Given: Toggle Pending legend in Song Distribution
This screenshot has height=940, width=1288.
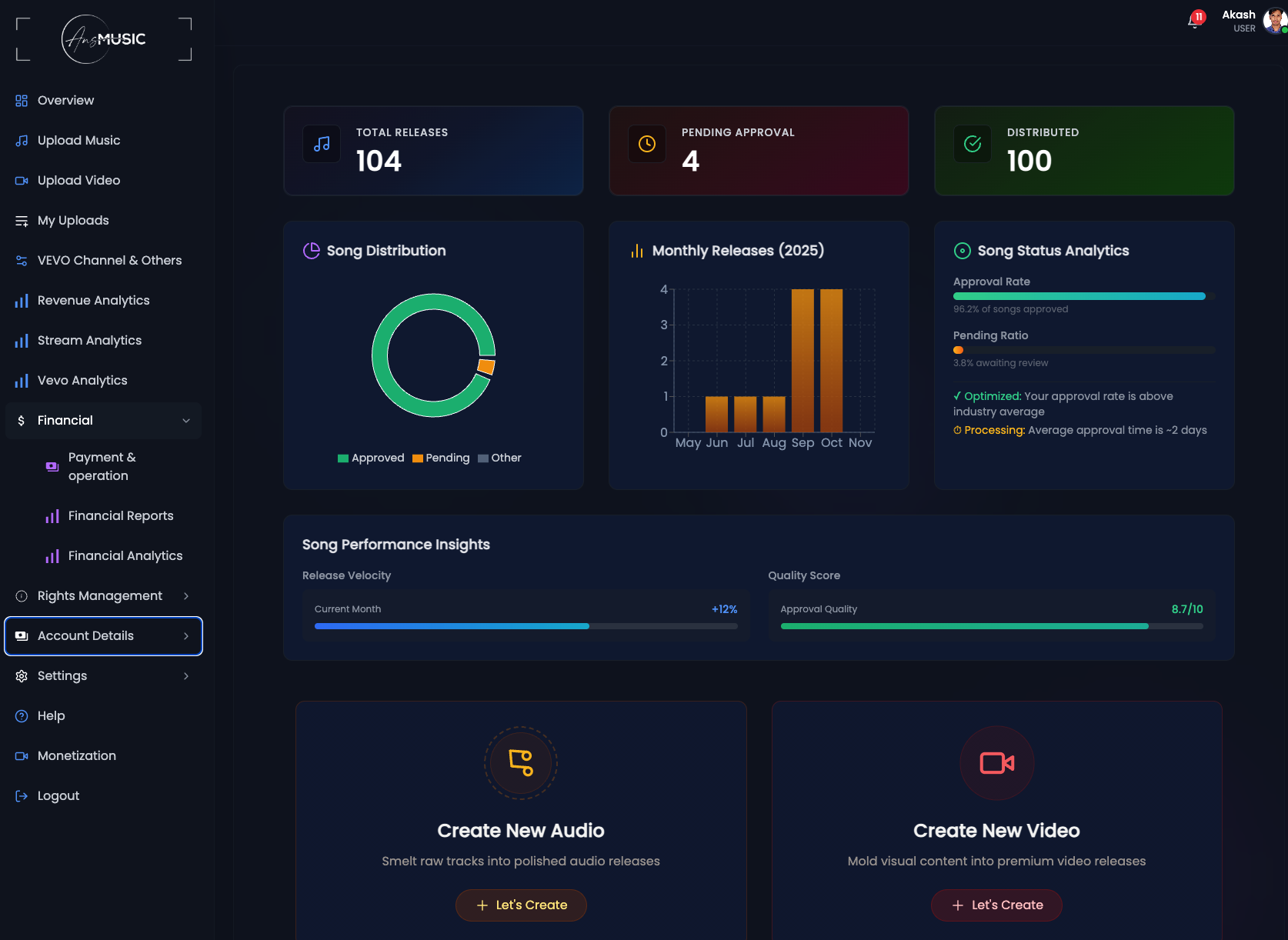Looking at the screenshot, I should (441, 458).
